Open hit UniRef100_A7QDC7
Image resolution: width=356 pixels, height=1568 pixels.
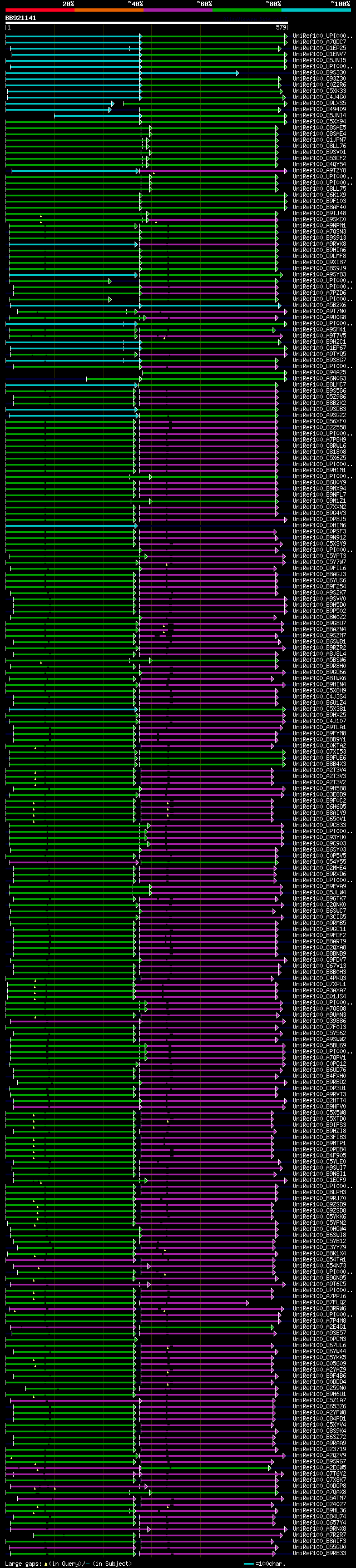pyautogui.click(x=319, y=42)
